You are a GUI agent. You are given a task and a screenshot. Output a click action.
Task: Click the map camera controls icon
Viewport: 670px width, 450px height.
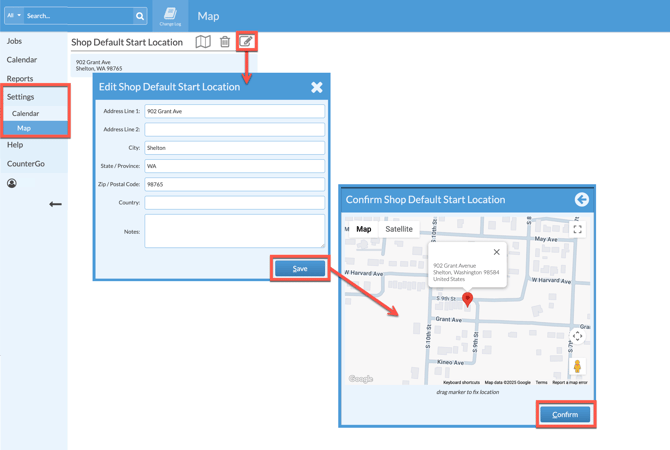coord(577,336)
